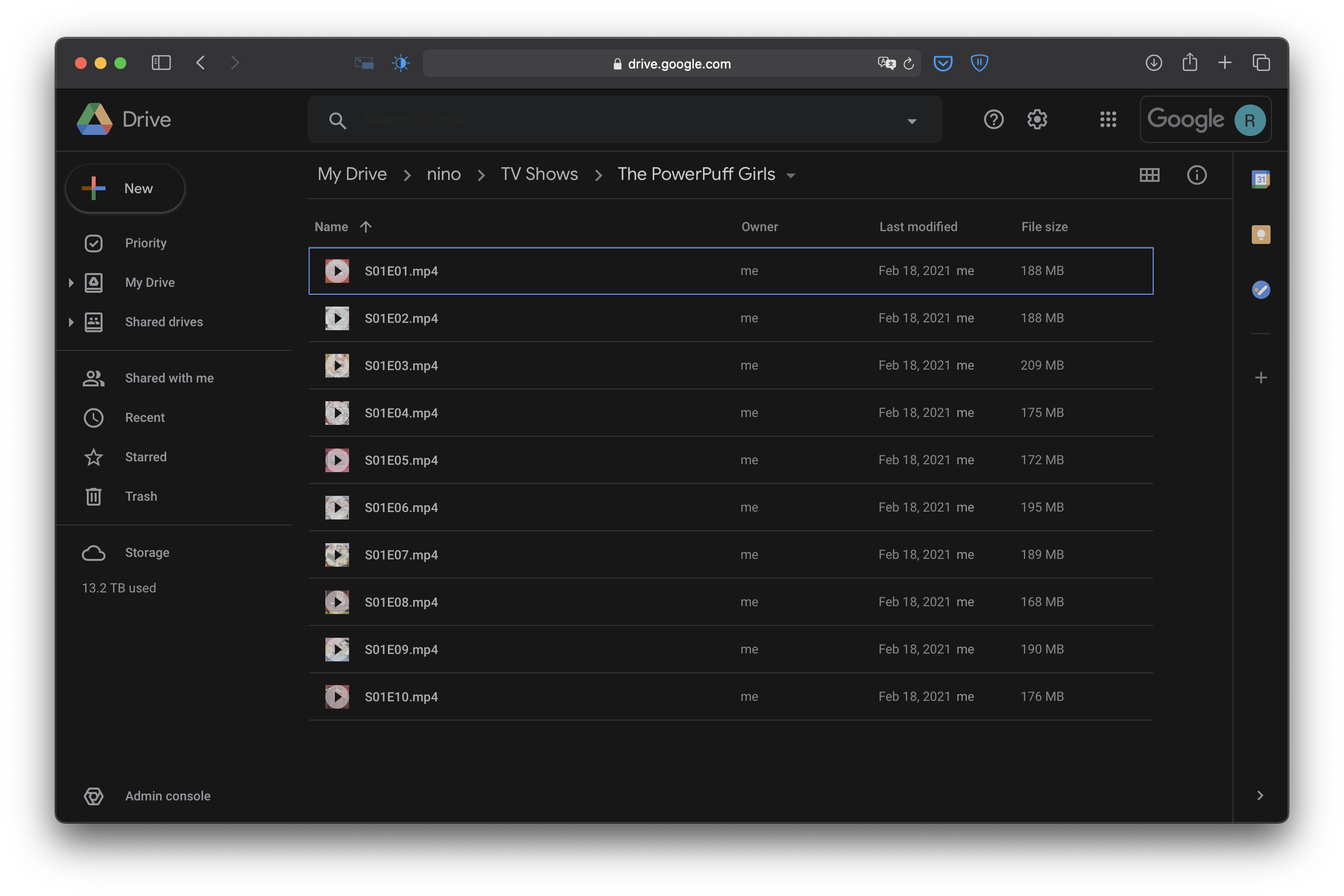Show file details info icon
The image size is (1344, 896).
coord(1197,175)
